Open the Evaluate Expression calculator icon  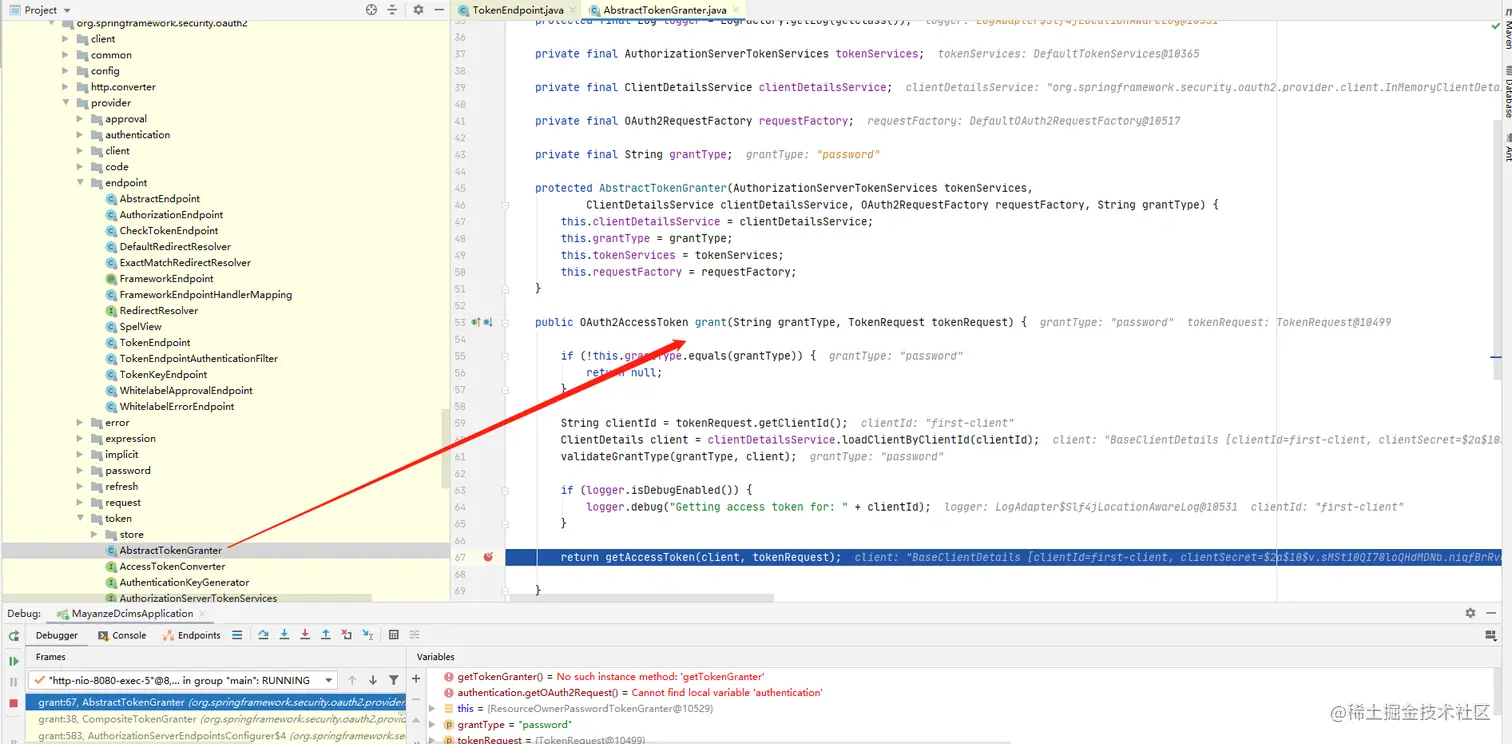pyautogui.click(x=394, y=635)
